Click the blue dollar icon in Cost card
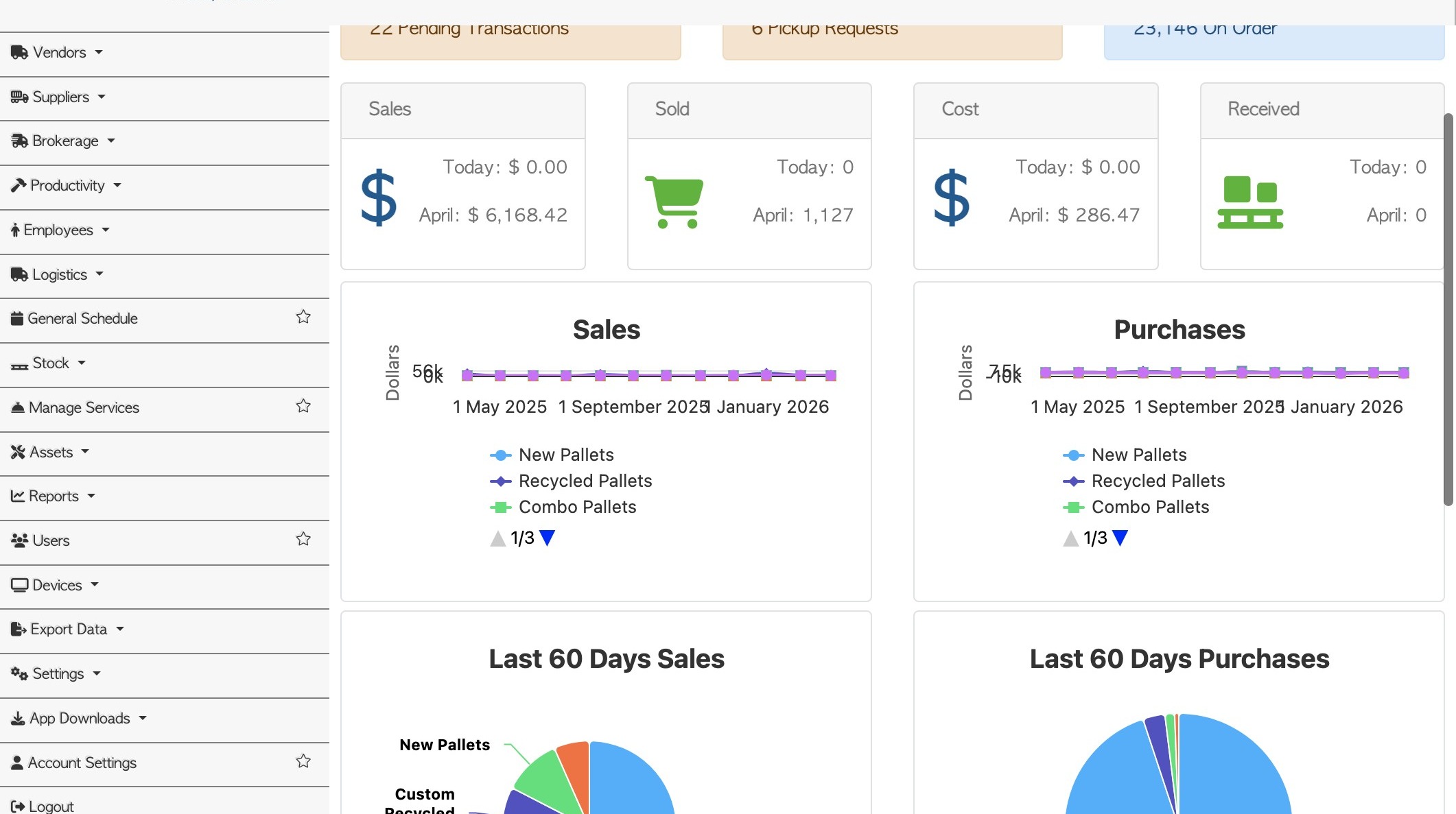 point(951,198)
